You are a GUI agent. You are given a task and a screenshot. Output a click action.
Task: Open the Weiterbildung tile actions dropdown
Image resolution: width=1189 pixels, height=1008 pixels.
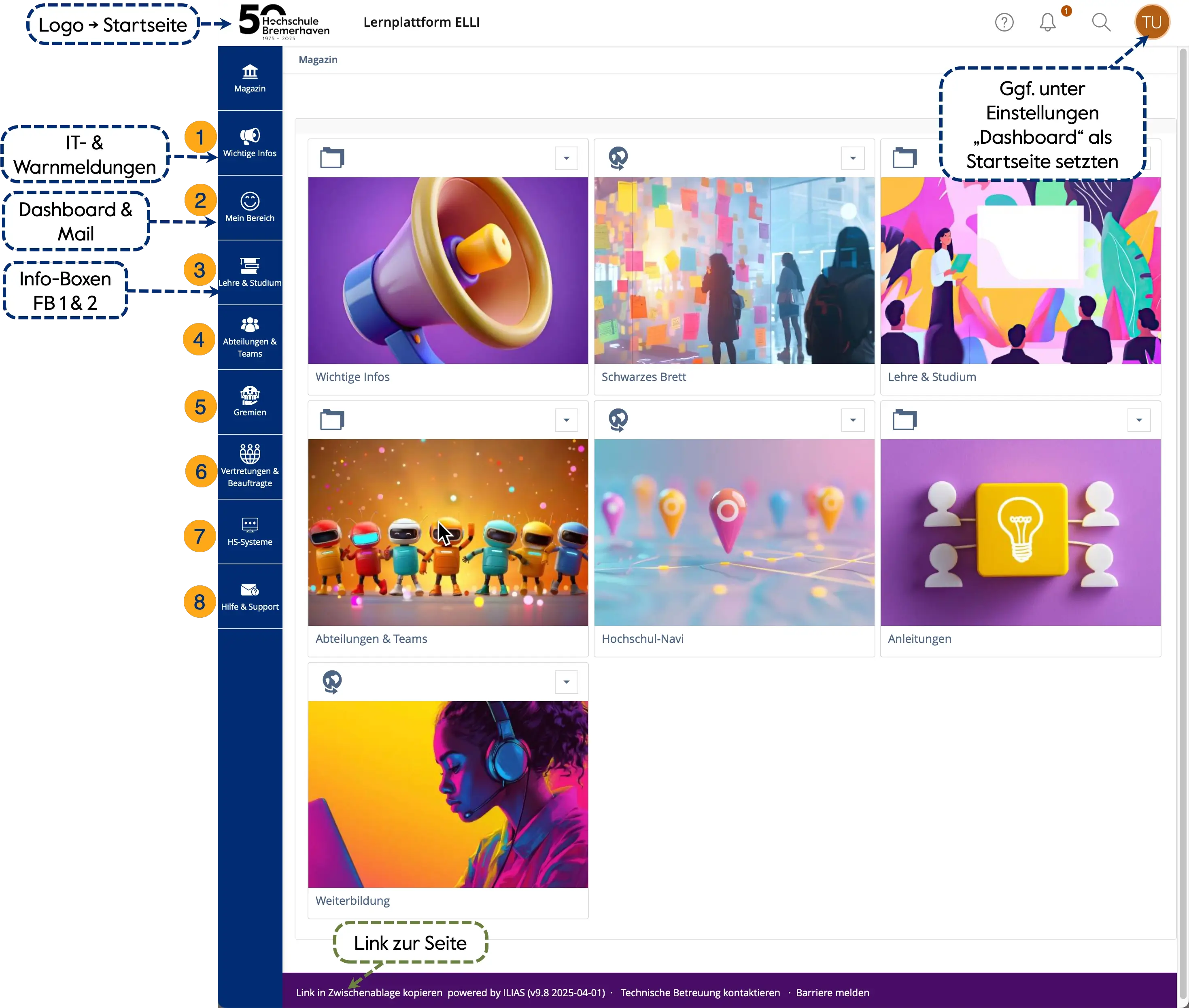coord(566,682)
